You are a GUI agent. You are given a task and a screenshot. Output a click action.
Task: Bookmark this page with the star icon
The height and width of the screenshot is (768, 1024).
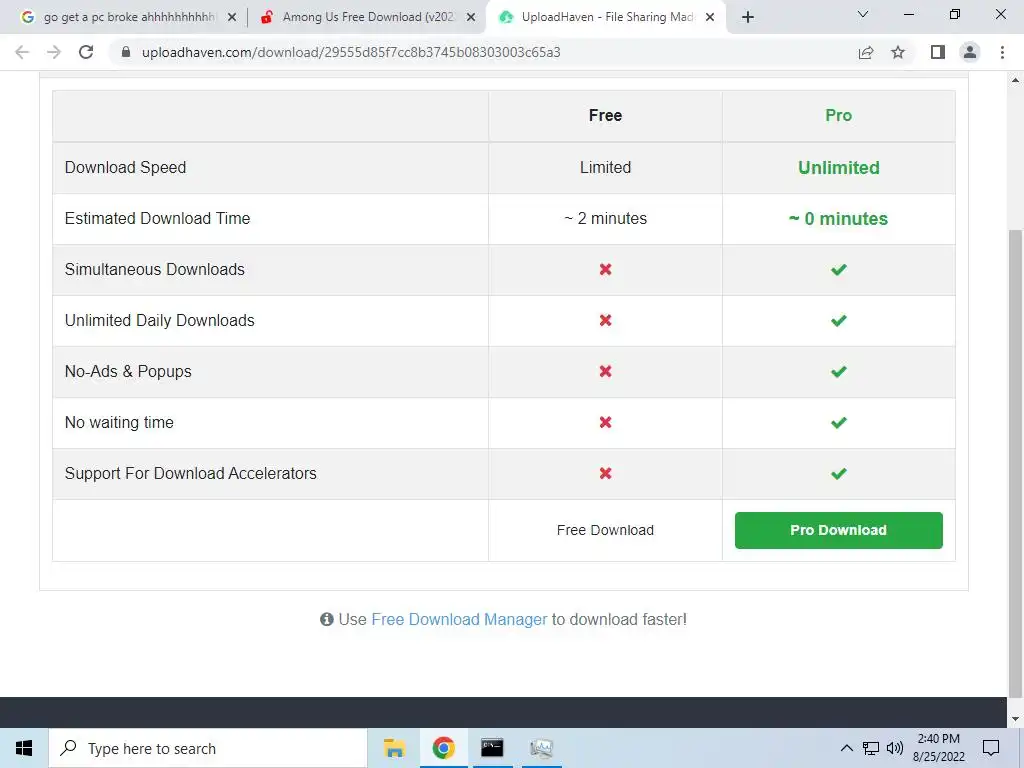pos(898,52)
